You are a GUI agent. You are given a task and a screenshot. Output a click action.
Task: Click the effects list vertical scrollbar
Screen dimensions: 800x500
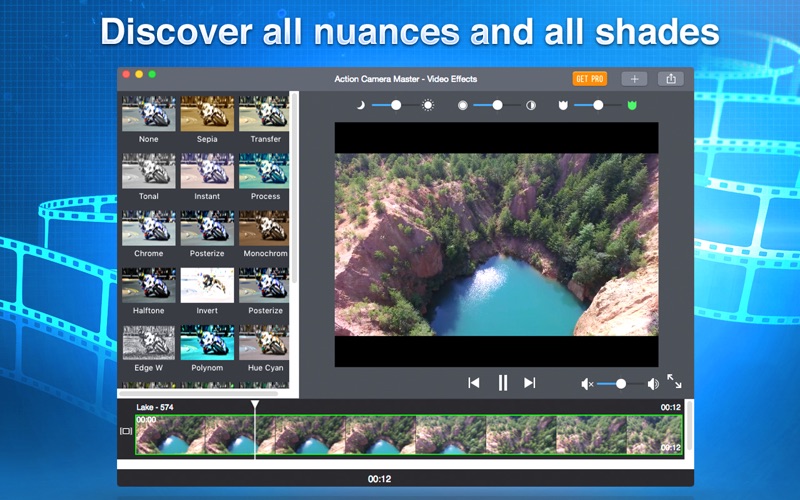(294, 189)
